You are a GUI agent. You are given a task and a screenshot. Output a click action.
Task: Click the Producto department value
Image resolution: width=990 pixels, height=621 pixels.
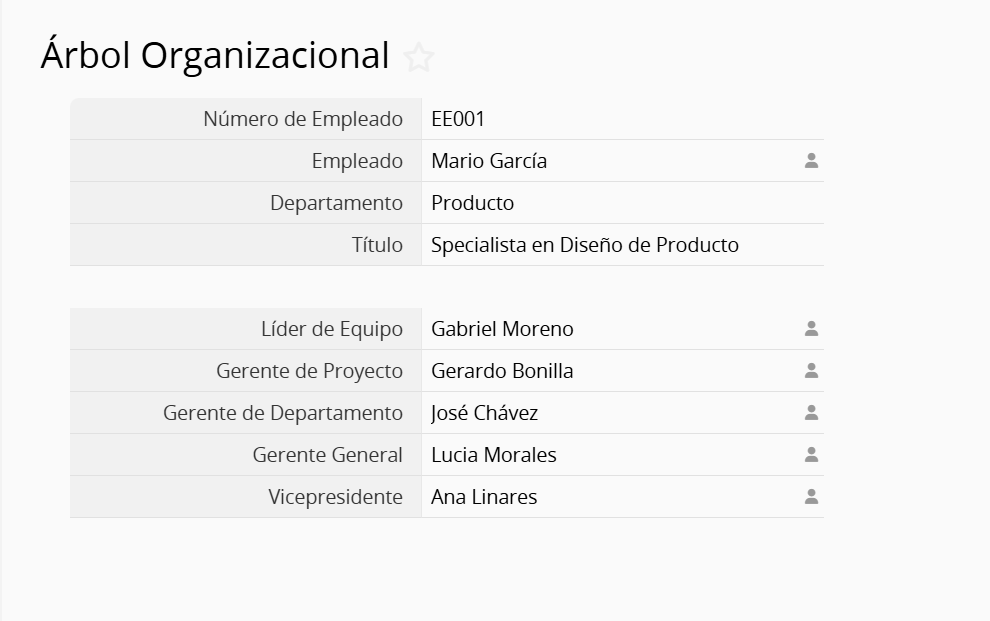tap(472, 203)
